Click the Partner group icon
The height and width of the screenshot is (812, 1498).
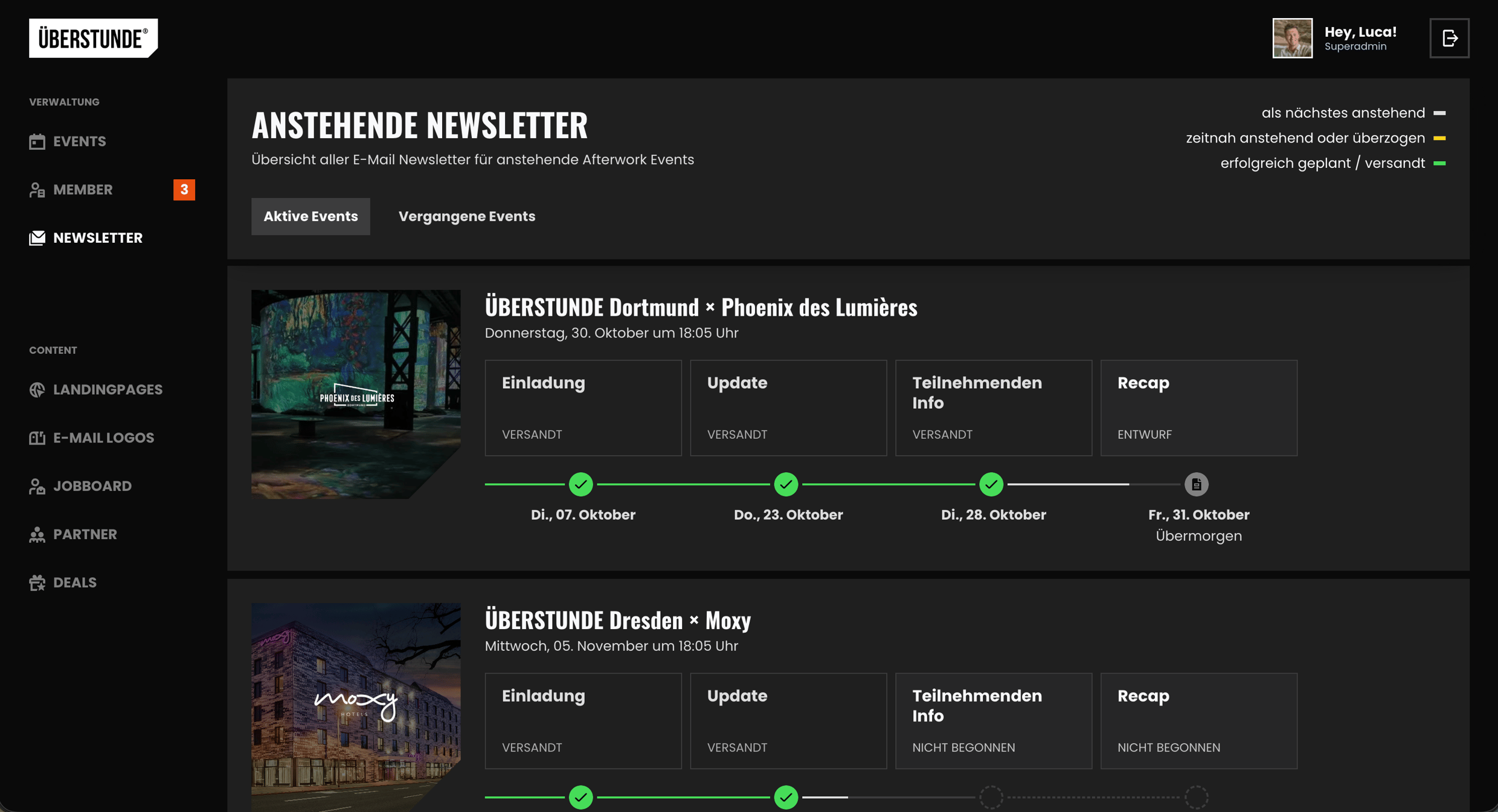[37, 535]
